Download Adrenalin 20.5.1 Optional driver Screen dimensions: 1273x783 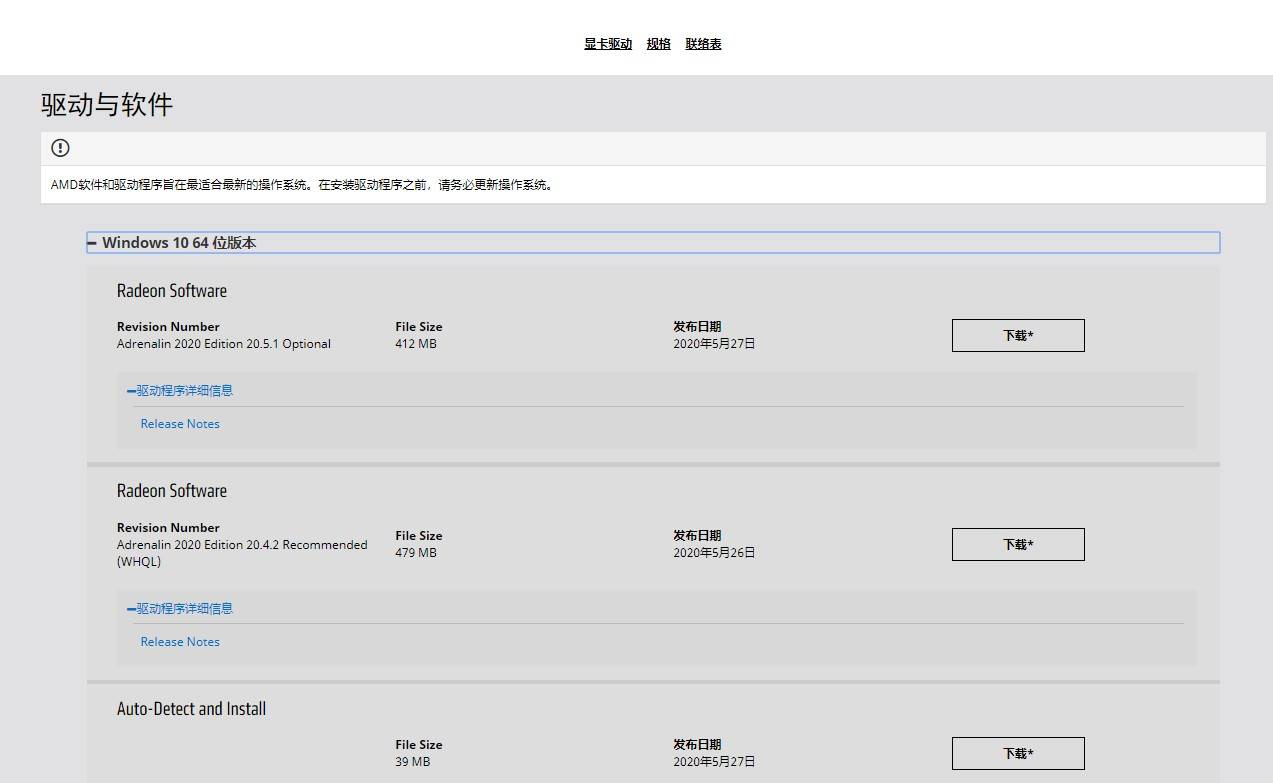click(x=1018, y=335)
